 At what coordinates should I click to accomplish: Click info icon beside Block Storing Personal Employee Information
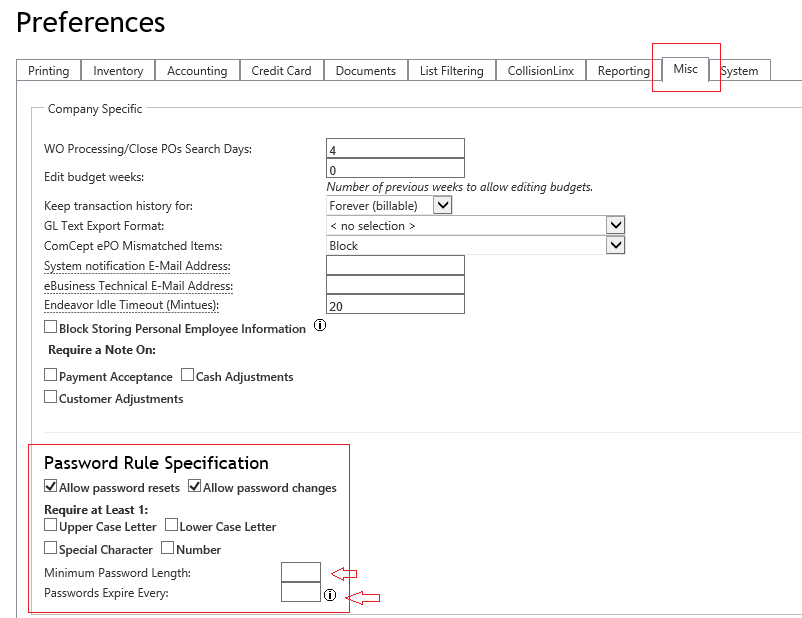point(320,325)
